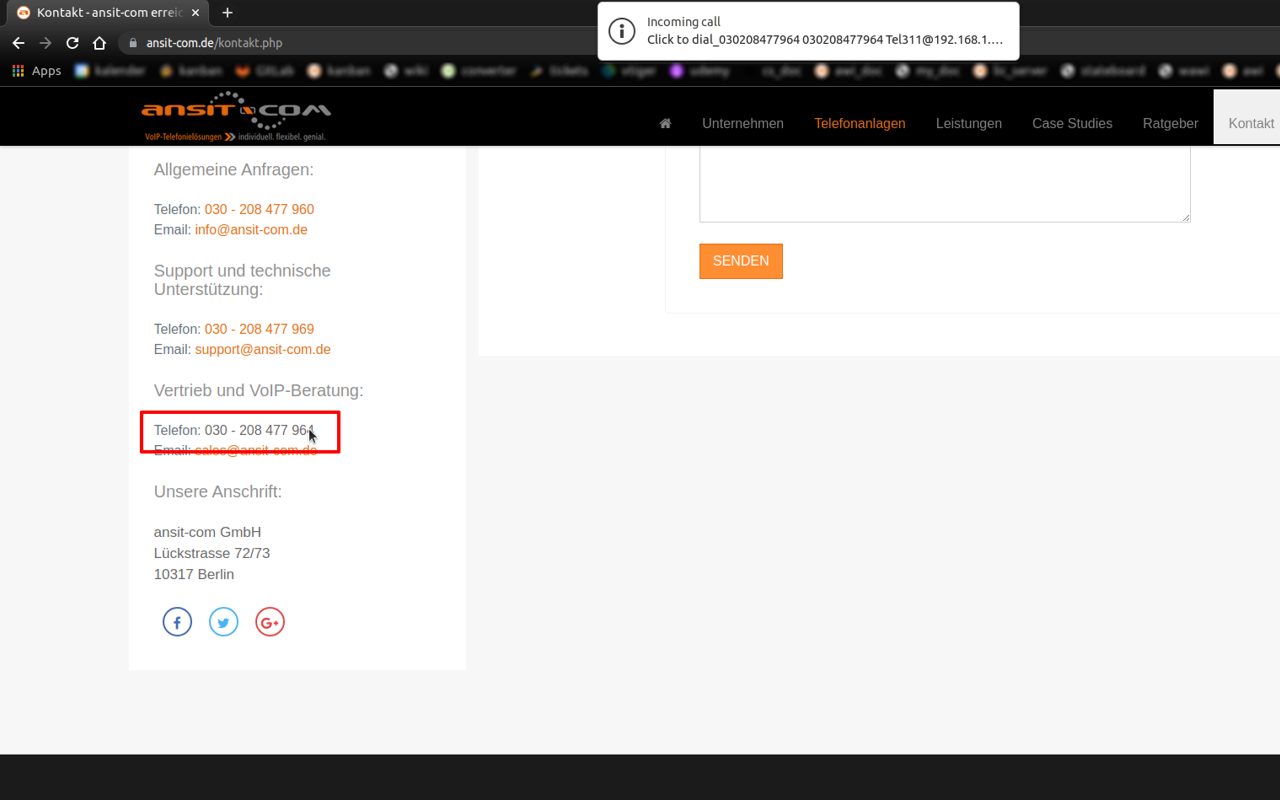Open the Apps shortcut in the bookmarks bar
1280x800 pixels.
click(36, 70)
